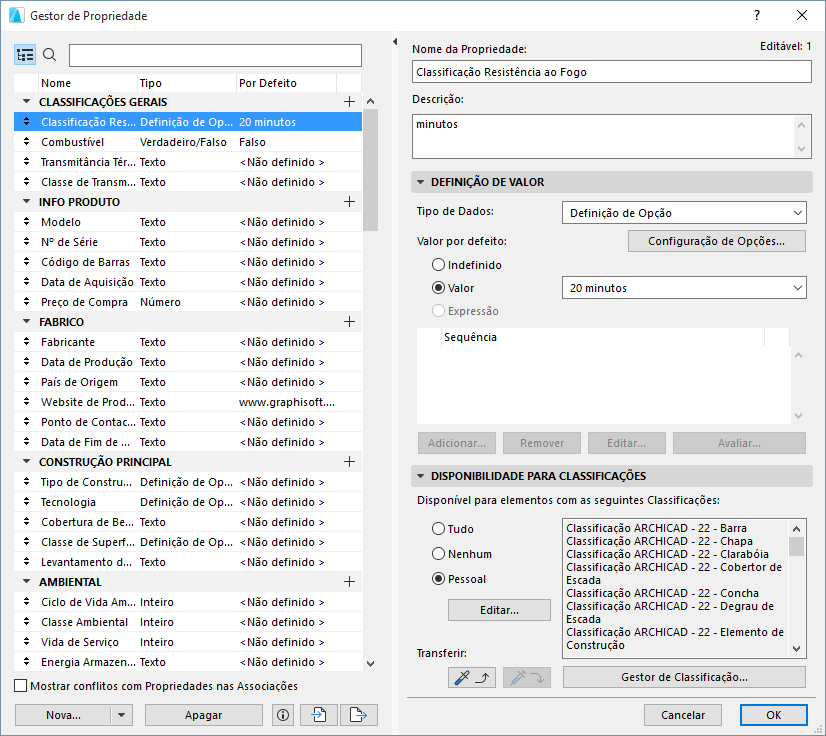Click the Nome da Propriedade field

pyautogui.click(x=612, y=72)
